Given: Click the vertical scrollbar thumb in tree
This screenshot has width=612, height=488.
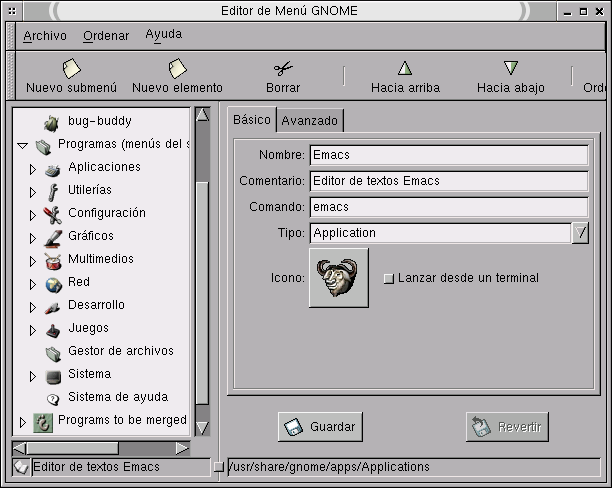Looking at the screenshot, I should (x=202, y=292).
